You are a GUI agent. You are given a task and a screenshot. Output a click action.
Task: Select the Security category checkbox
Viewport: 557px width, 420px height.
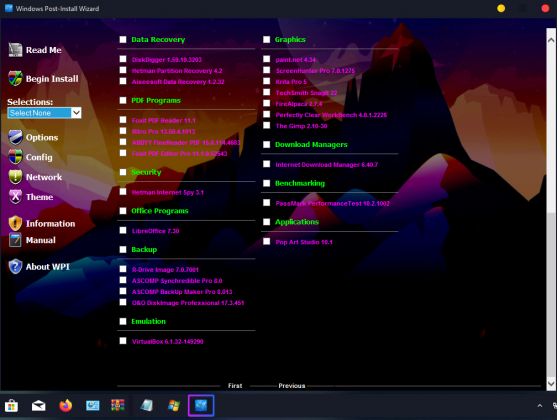coord(123,172)
